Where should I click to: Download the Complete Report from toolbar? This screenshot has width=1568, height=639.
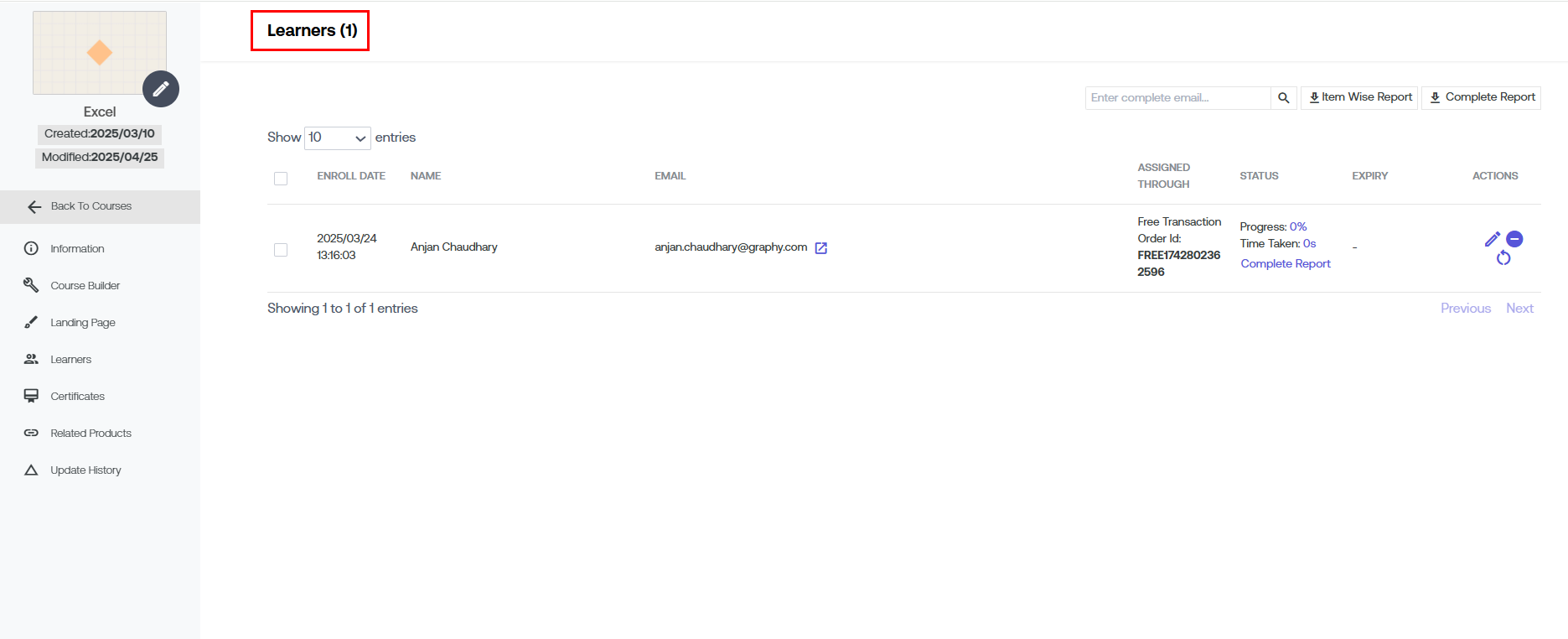[1481, 97]
